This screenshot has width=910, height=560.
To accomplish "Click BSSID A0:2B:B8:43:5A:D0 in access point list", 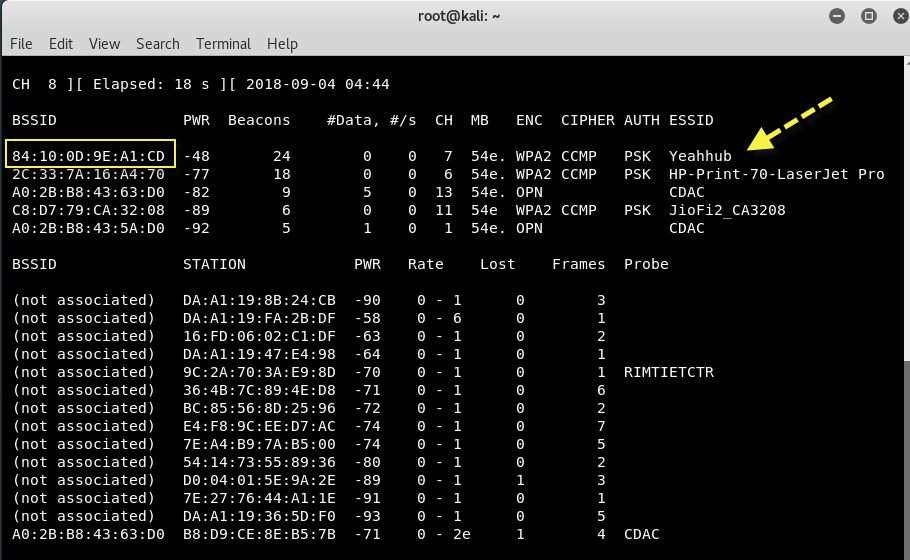I will pos(89,228).
